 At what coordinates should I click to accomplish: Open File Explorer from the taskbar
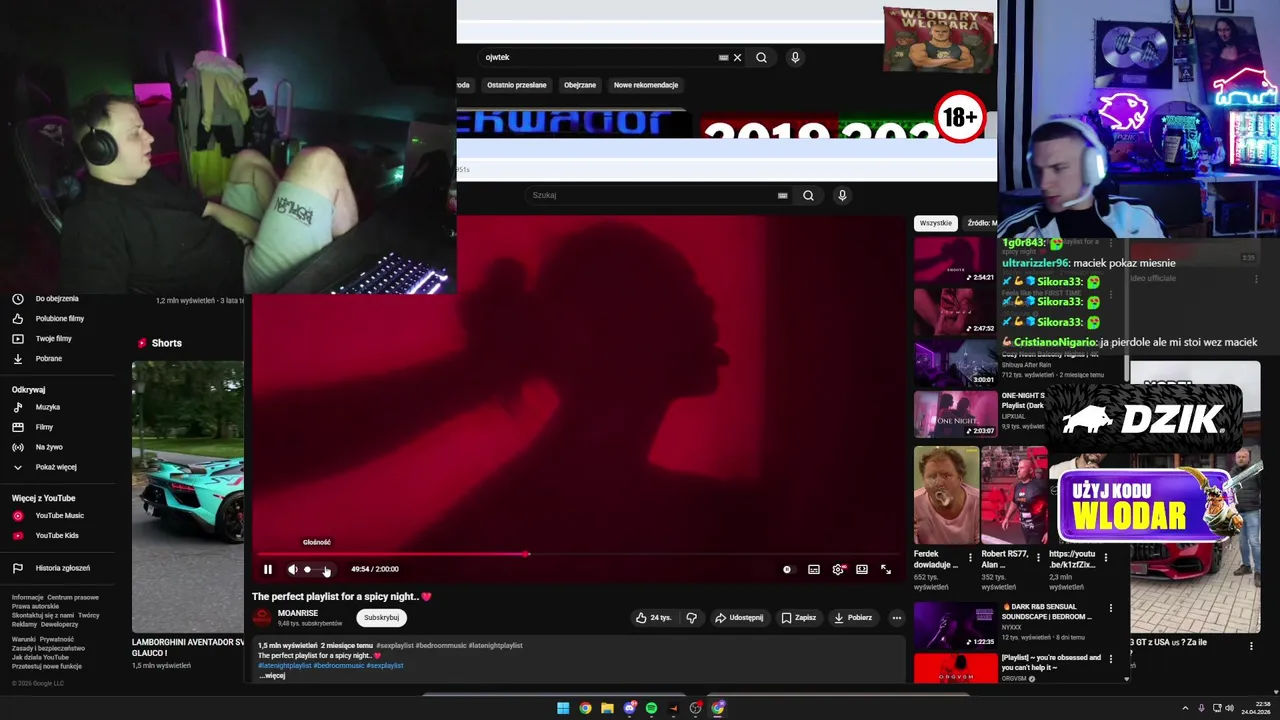pos(607,708)
